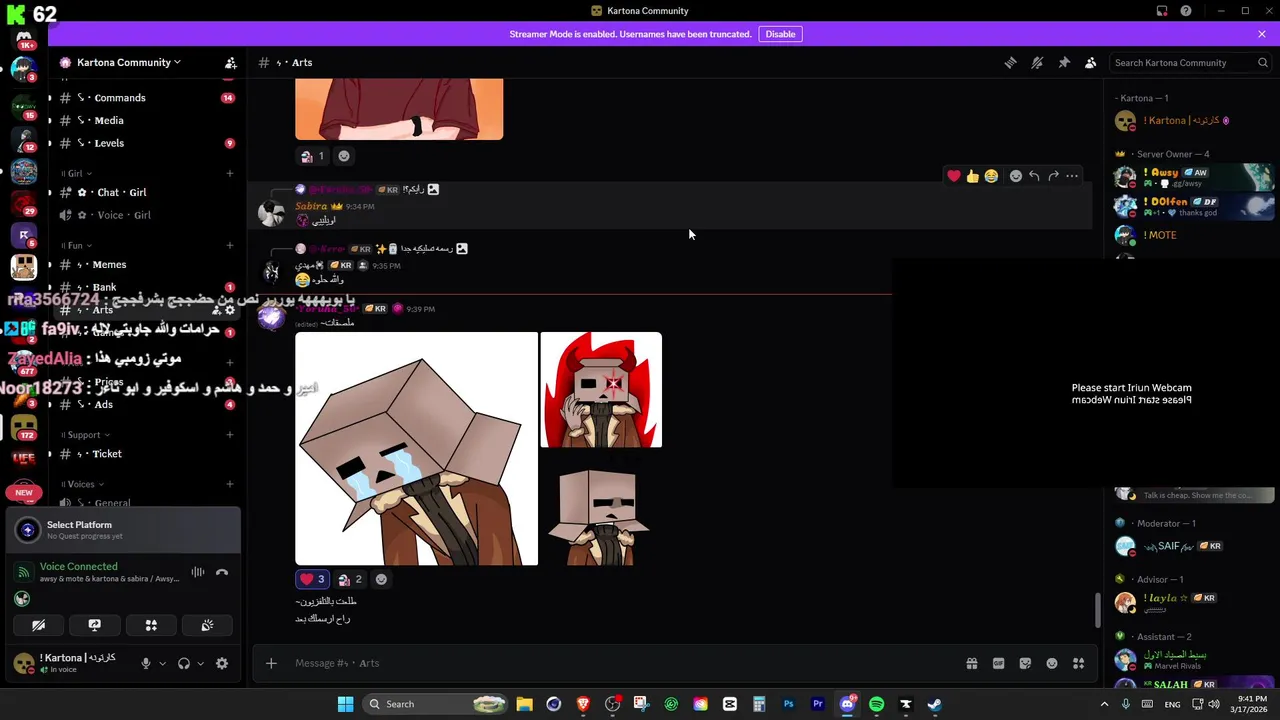Open red-background angry character image
Viewport: 1280px width, 720px height.
point(601,390)
